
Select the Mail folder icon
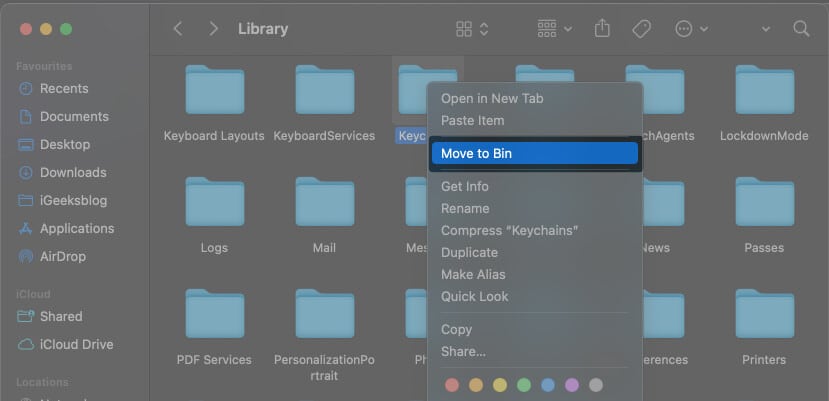click(x=325, y=202)
